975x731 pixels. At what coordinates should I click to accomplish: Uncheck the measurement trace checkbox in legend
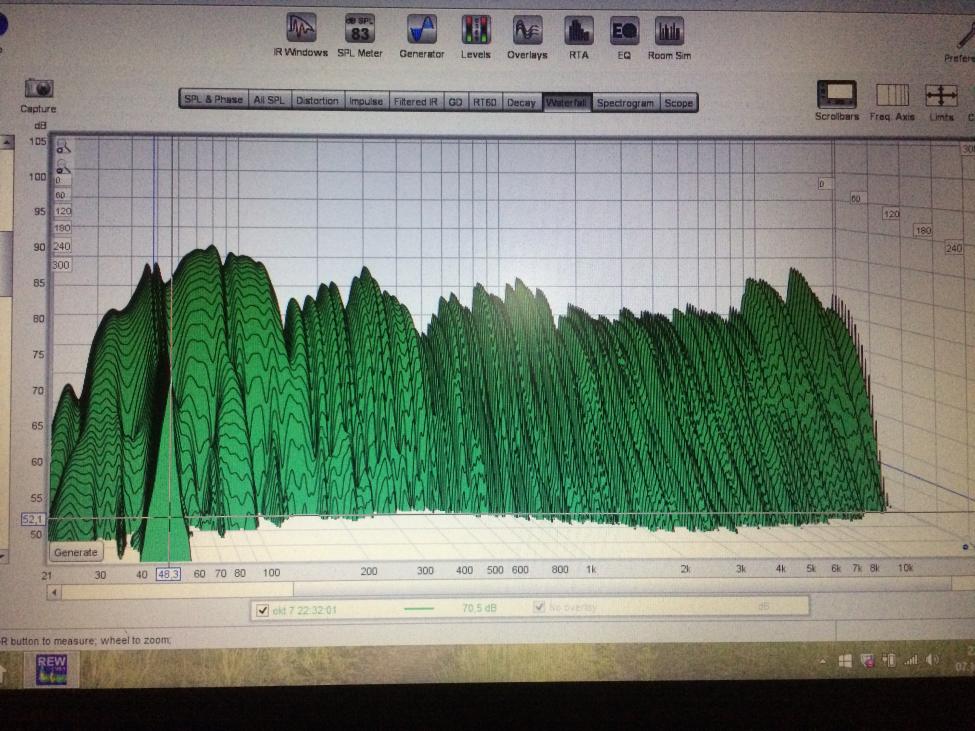coord(262,610)
